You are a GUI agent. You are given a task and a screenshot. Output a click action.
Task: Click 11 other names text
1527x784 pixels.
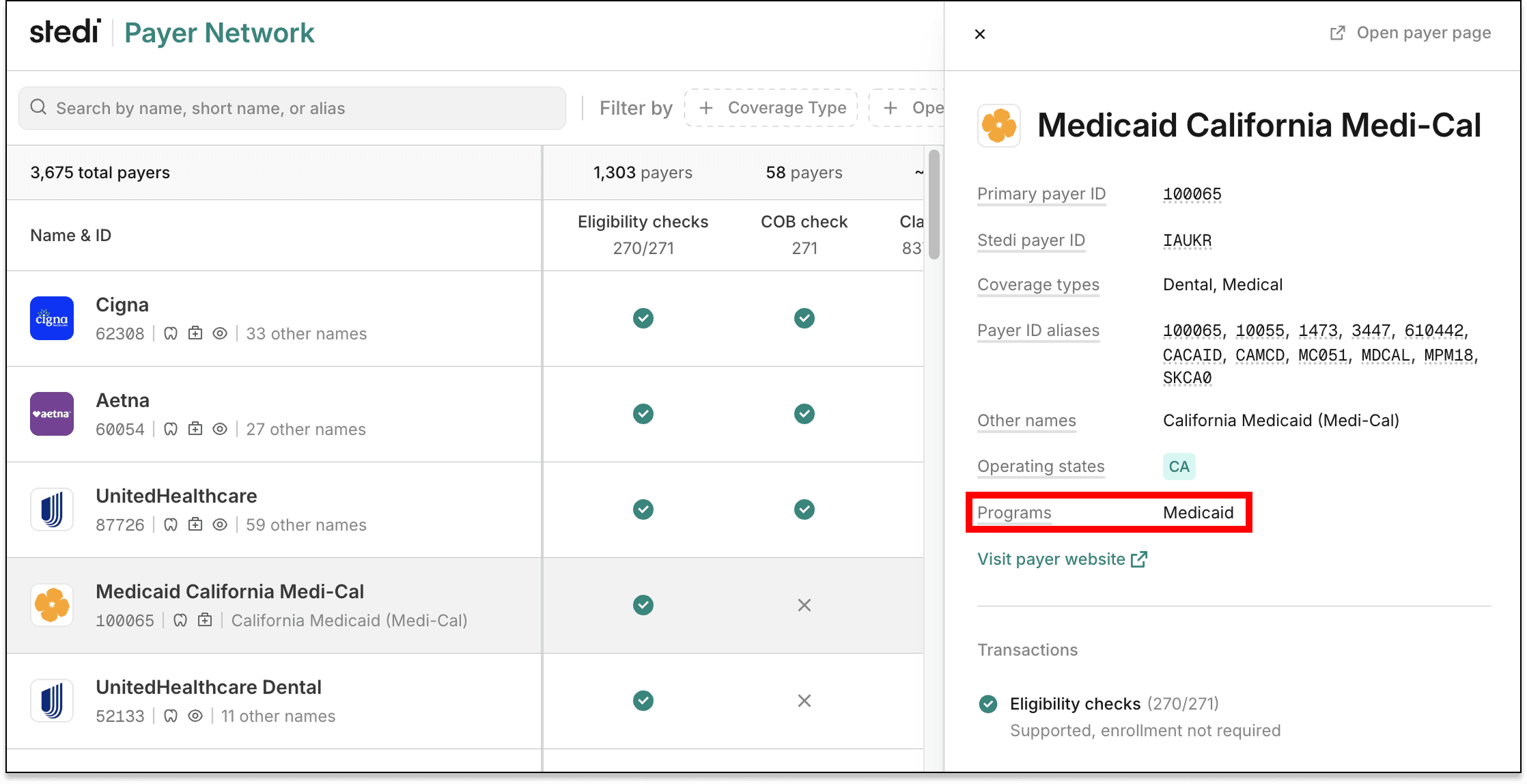click(278, 716)
